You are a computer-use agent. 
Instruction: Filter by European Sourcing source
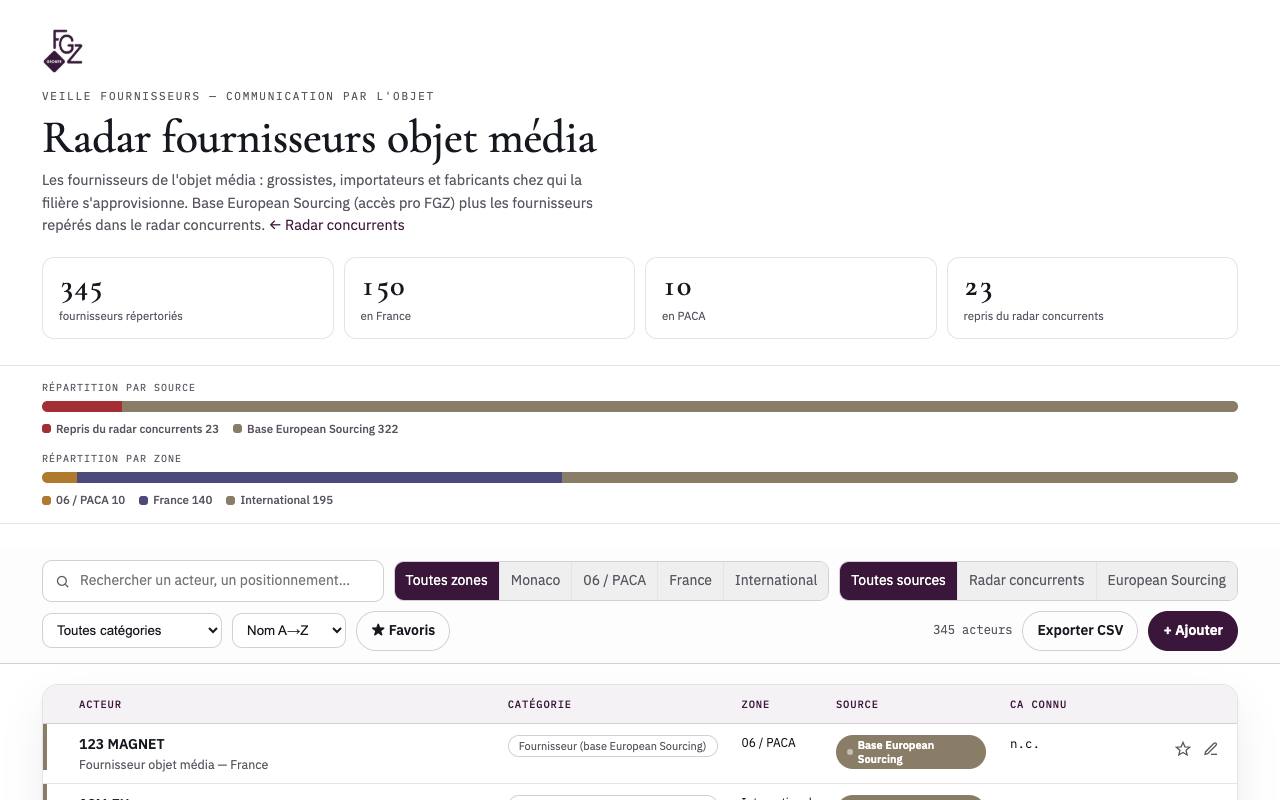tap(1166, 581)
